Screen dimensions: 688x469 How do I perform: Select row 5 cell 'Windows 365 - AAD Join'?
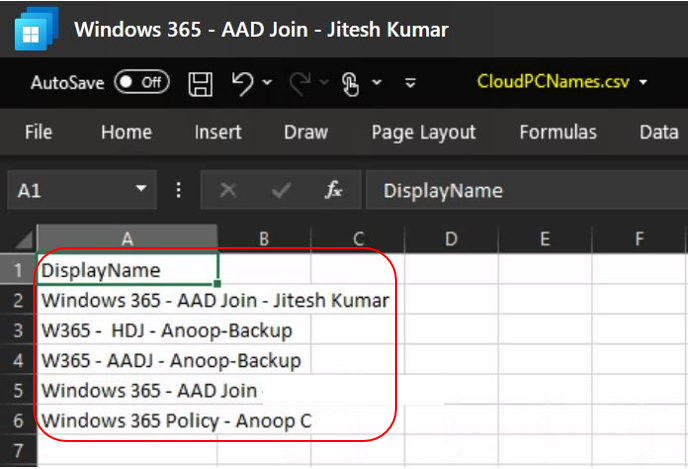pyautogui.click(x=128, y=390)
